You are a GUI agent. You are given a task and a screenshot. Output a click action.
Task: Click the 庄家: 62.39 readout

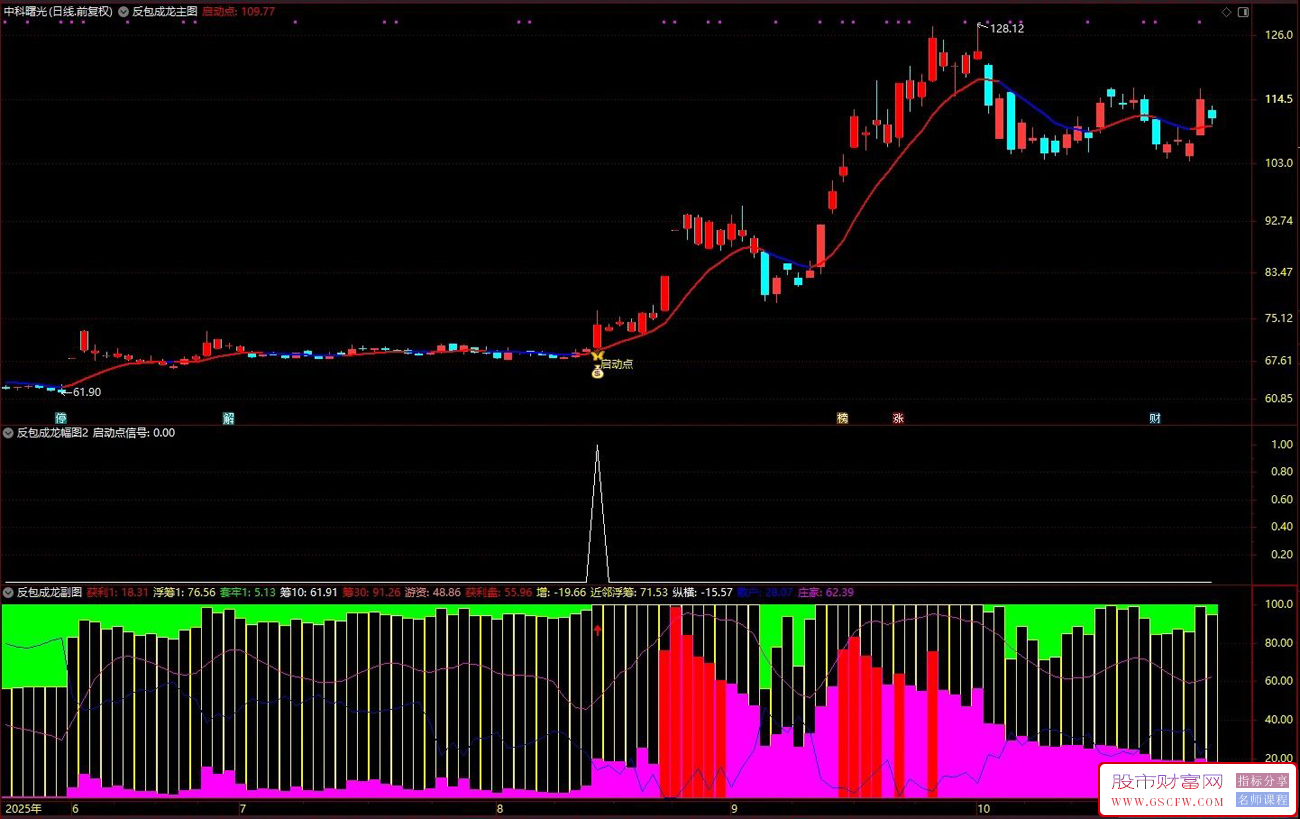point(825,593)
